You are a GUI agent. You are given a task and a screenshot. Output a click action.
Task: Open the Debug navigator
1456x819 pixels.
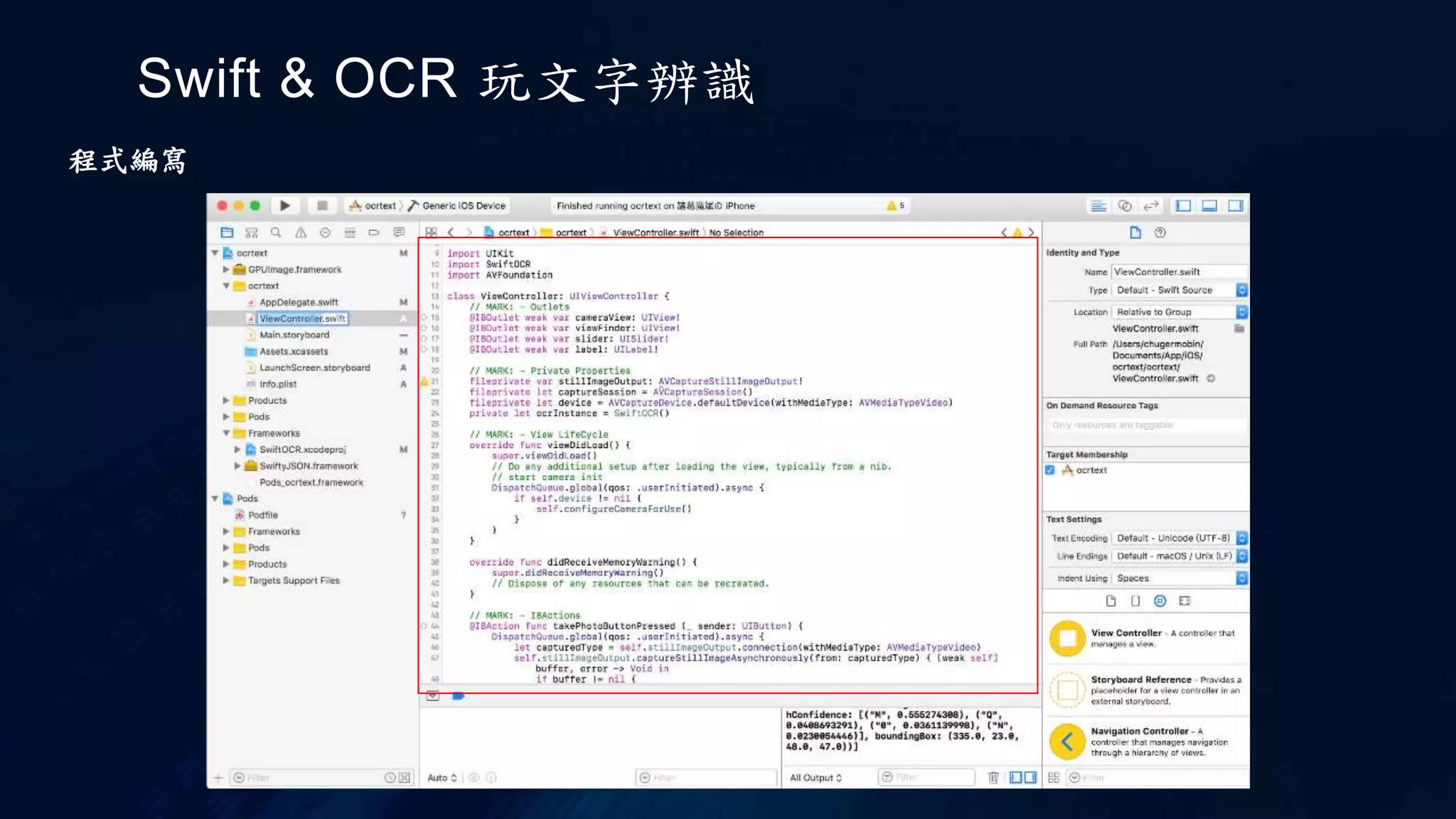point(350,232)
